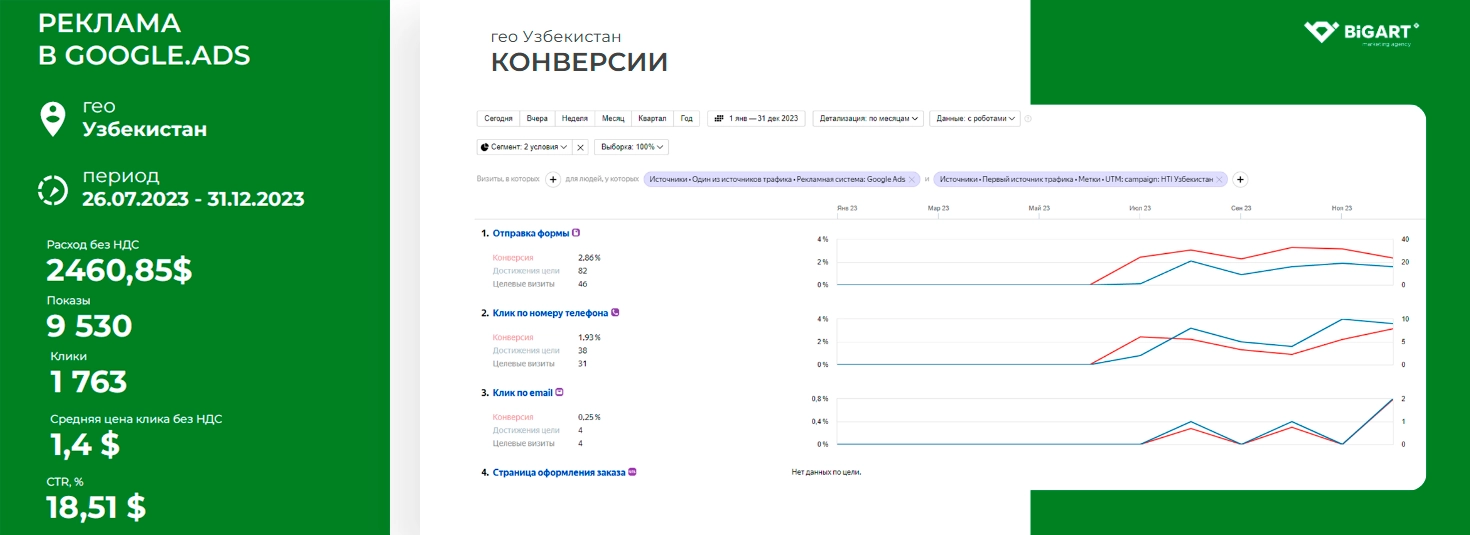This screenshot has height=535, width=1470.
Task: Clear the segment with the X button
Action: tap(580, 147)
